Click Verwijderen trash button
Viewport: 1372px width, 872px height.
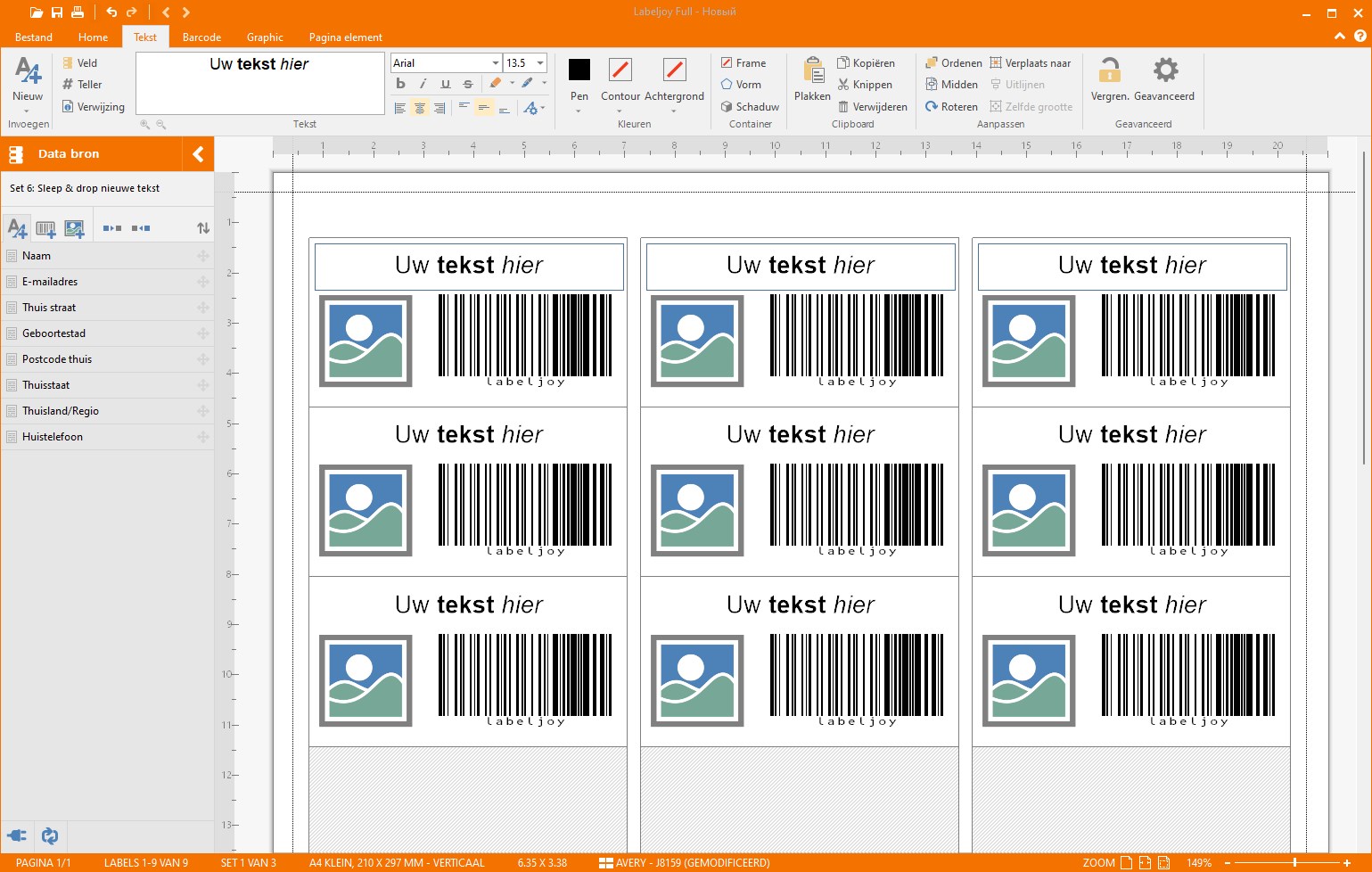tap(872, 107)
